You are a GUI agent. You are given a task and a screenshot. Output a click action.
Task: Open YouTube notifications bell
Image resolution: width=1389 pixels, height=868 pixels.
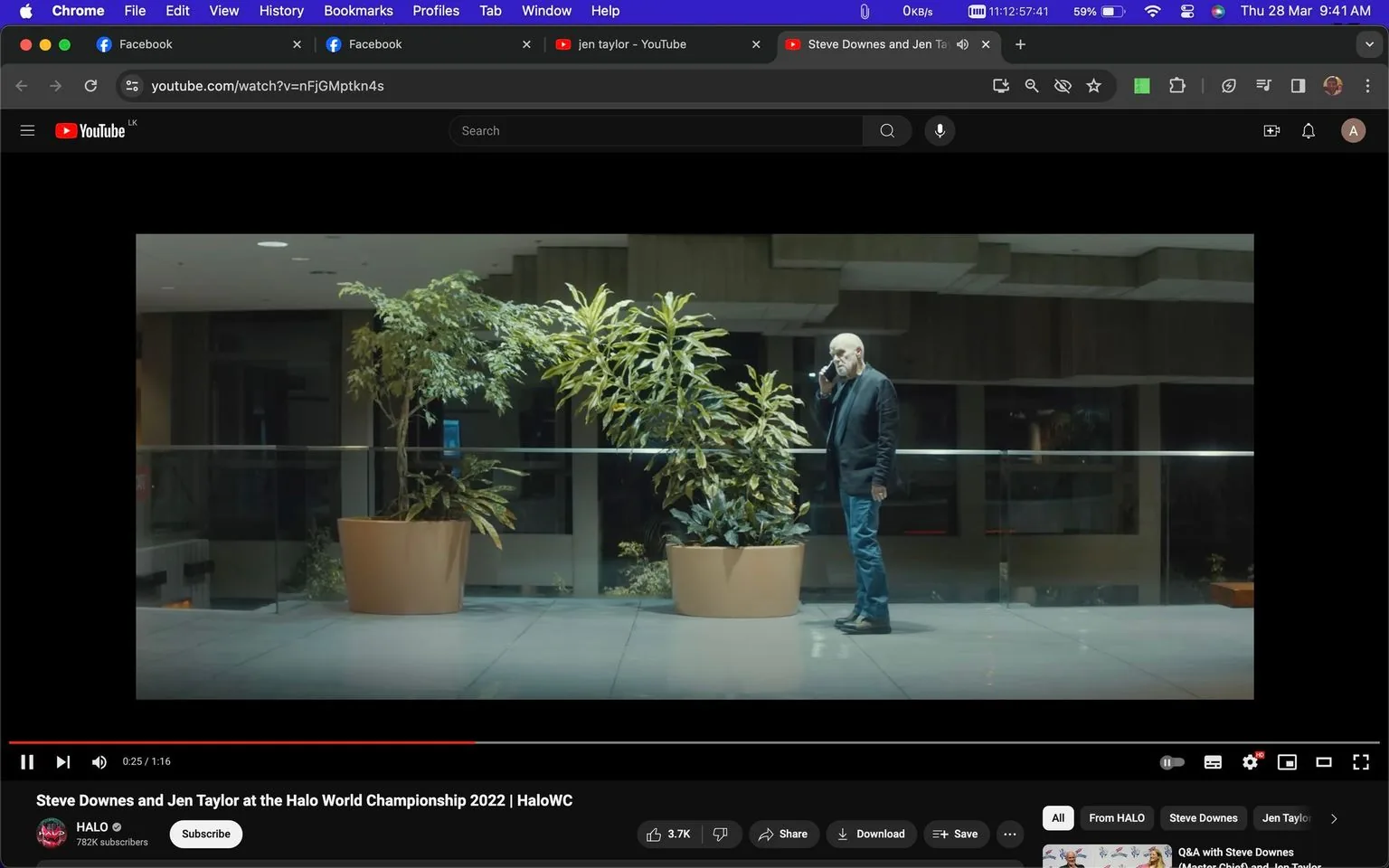(1308, 130)
